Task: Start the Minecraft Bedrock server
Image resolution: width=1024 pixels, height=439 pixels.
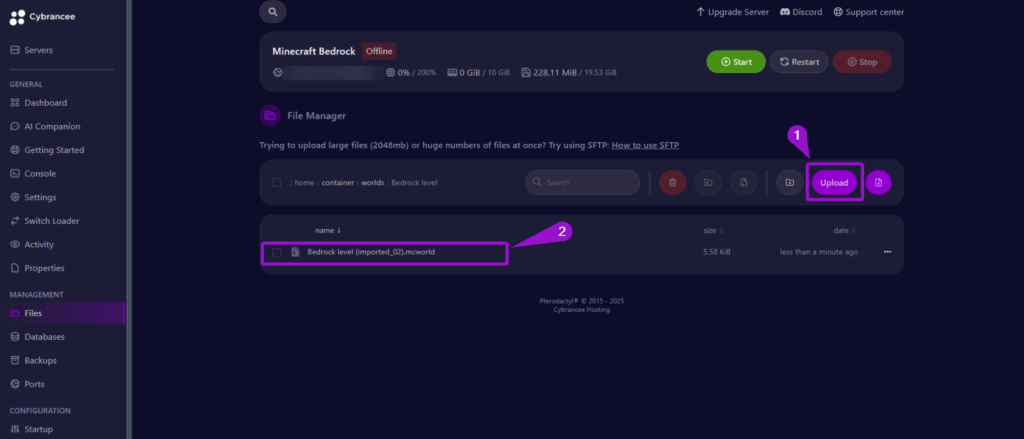Action: 736,62
